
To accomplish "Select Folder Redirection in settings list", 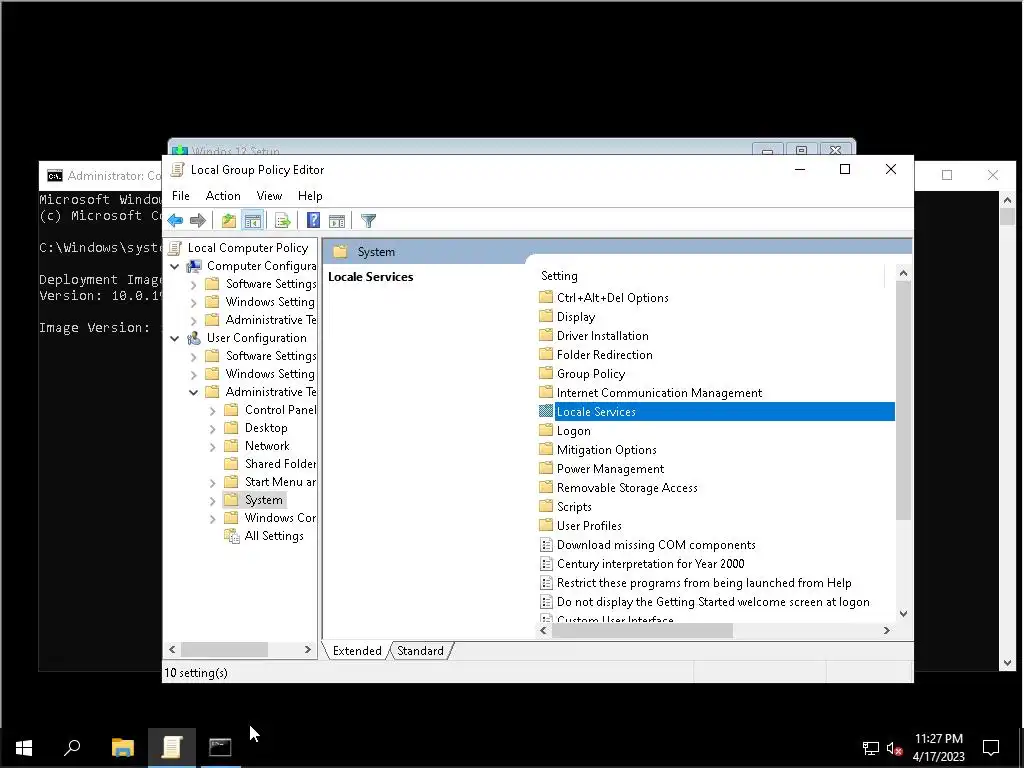I will point(604,355).
